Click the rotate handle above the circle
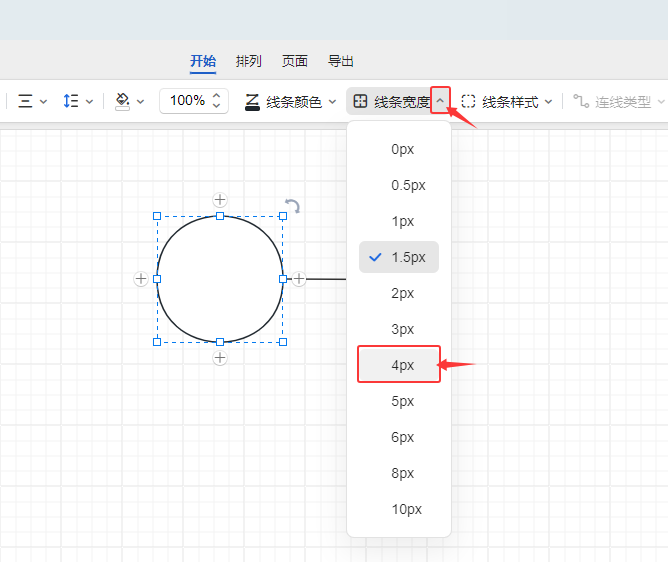The image size is (668, 562). [x=292, y=206]
